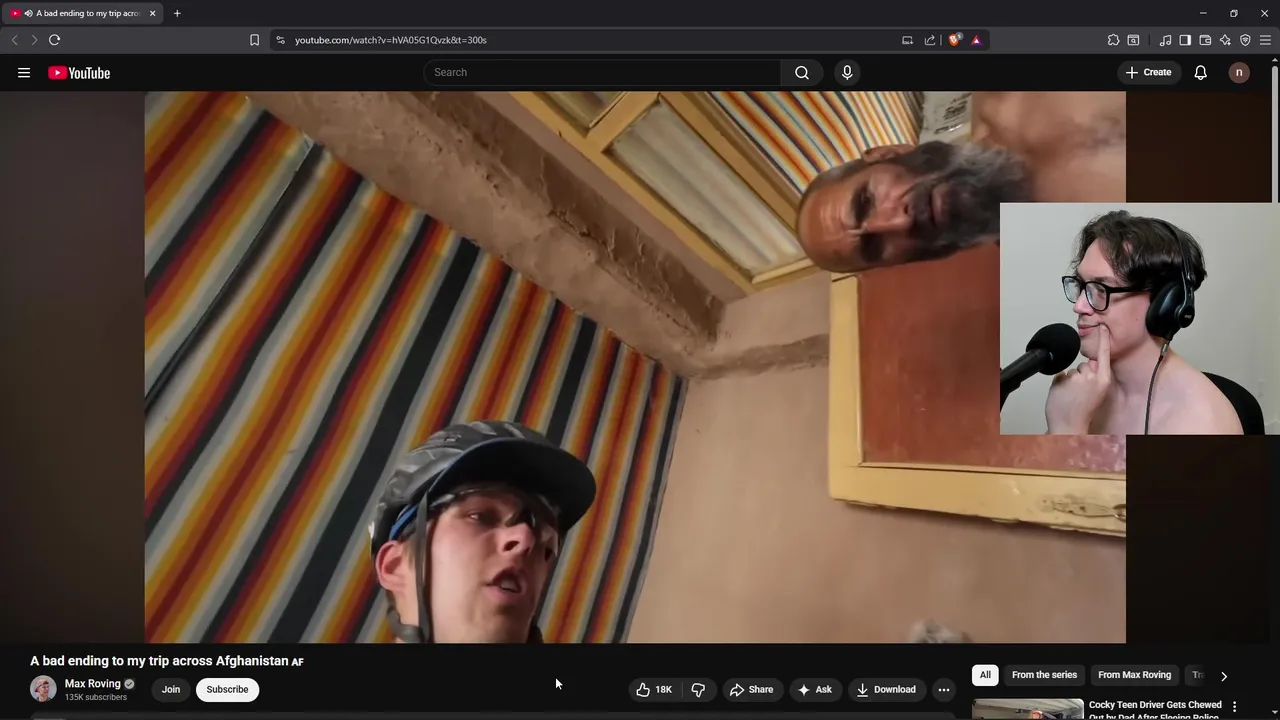
Task: Open options for Cocky Teen Driver video
Action: pos(1234,706)
